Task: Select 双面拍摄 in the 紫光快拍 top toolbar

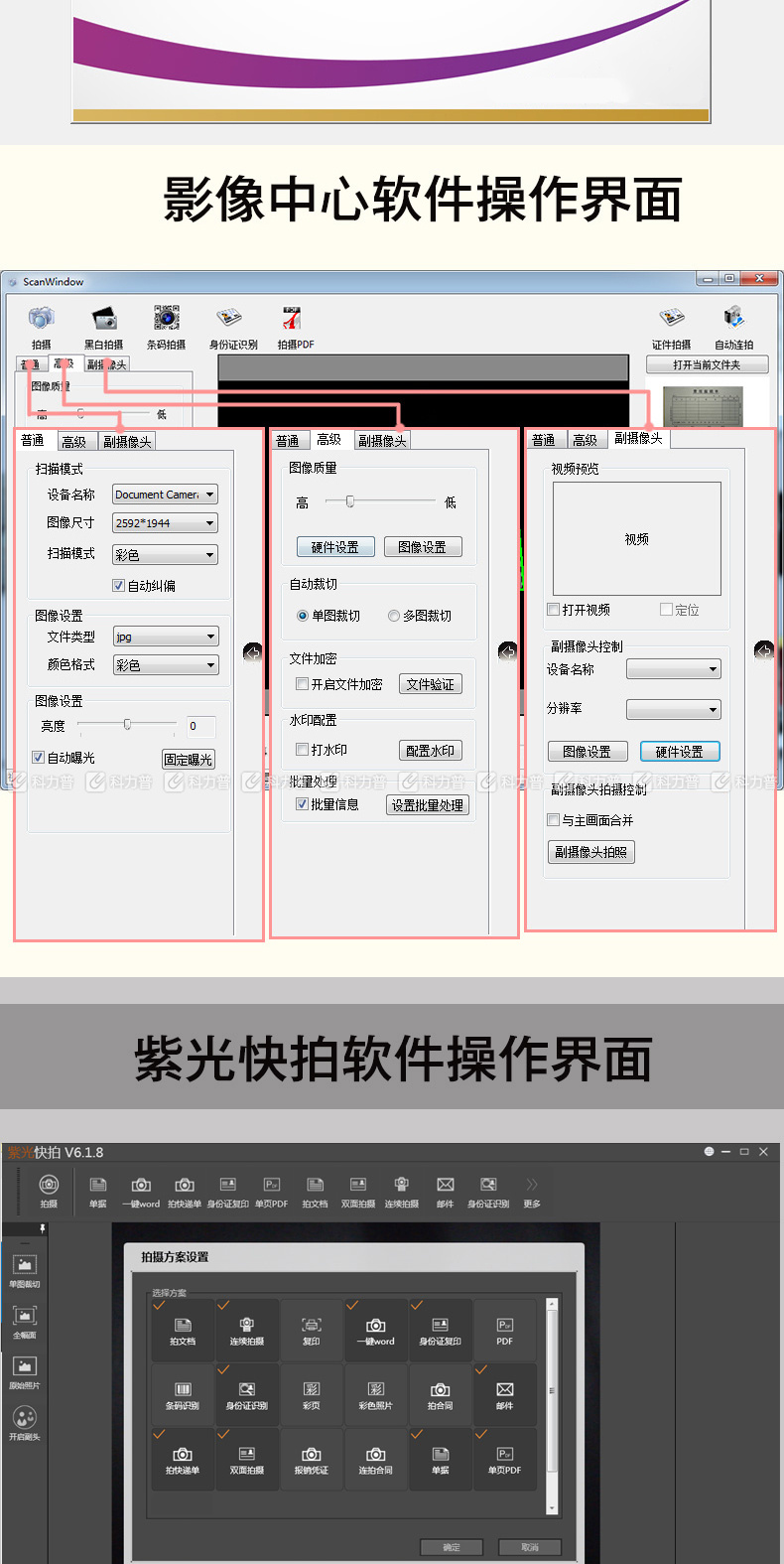Action: pyautogui.click(x=358, y=1193)
